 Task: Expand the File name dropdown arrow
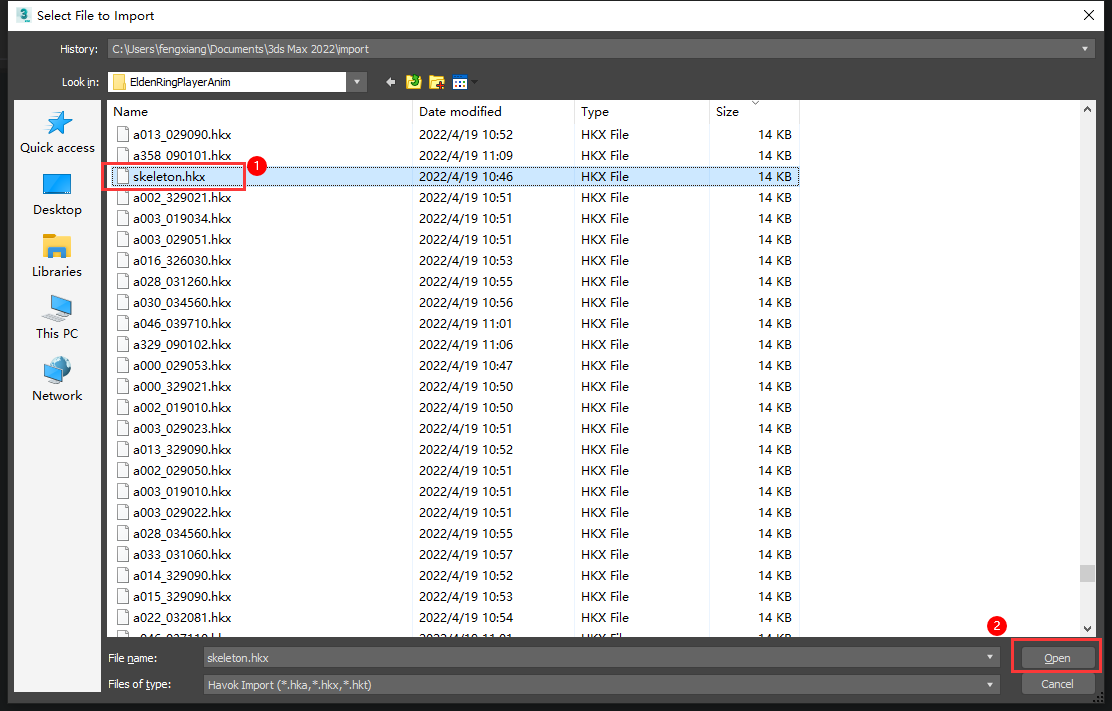990,658
